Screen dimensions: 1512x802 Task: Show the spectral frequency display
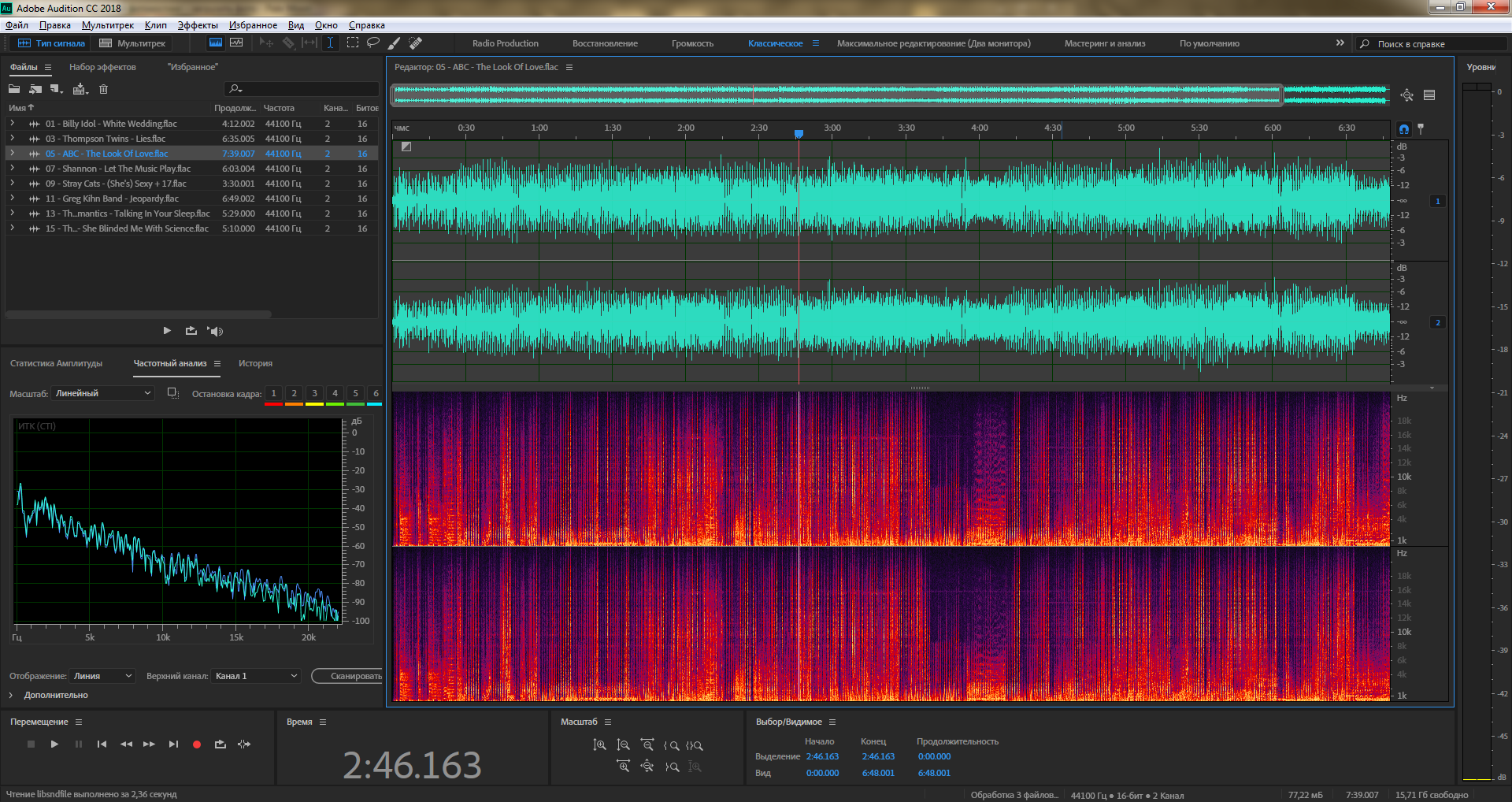215,43
